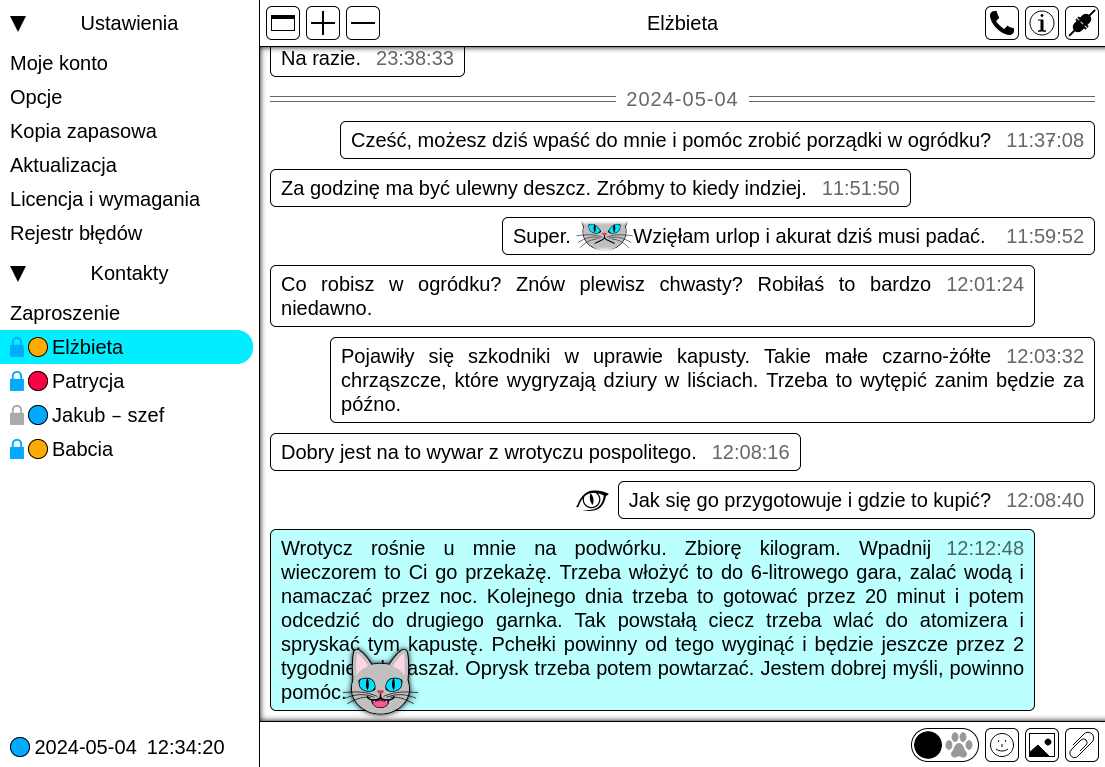This screenshot has height=767, width=1105.
Task: Click the window layout icon in chat toolbar
Action: pyautogui.click(x=283, y=23)
